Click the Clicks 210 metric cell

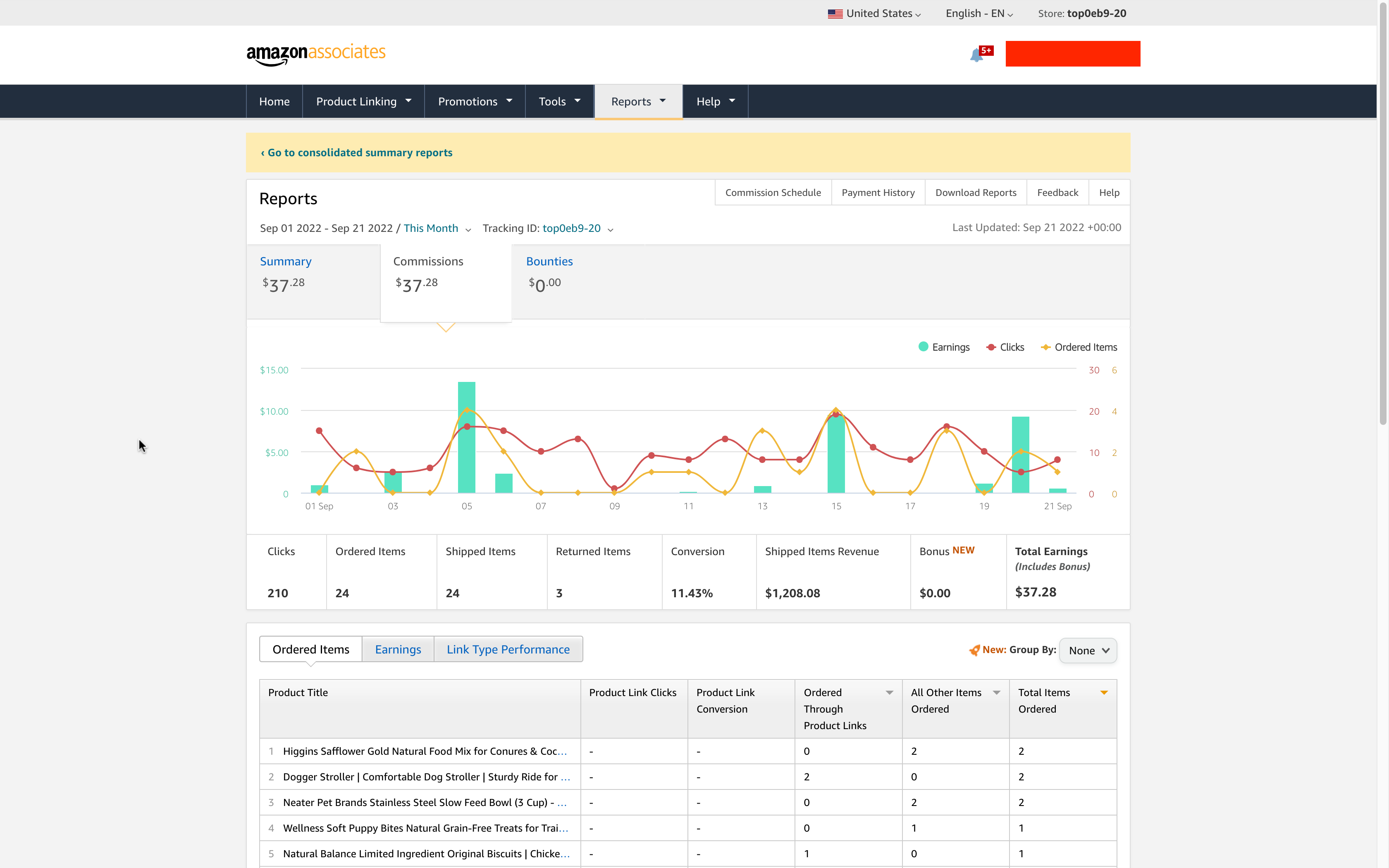(287, 572)
